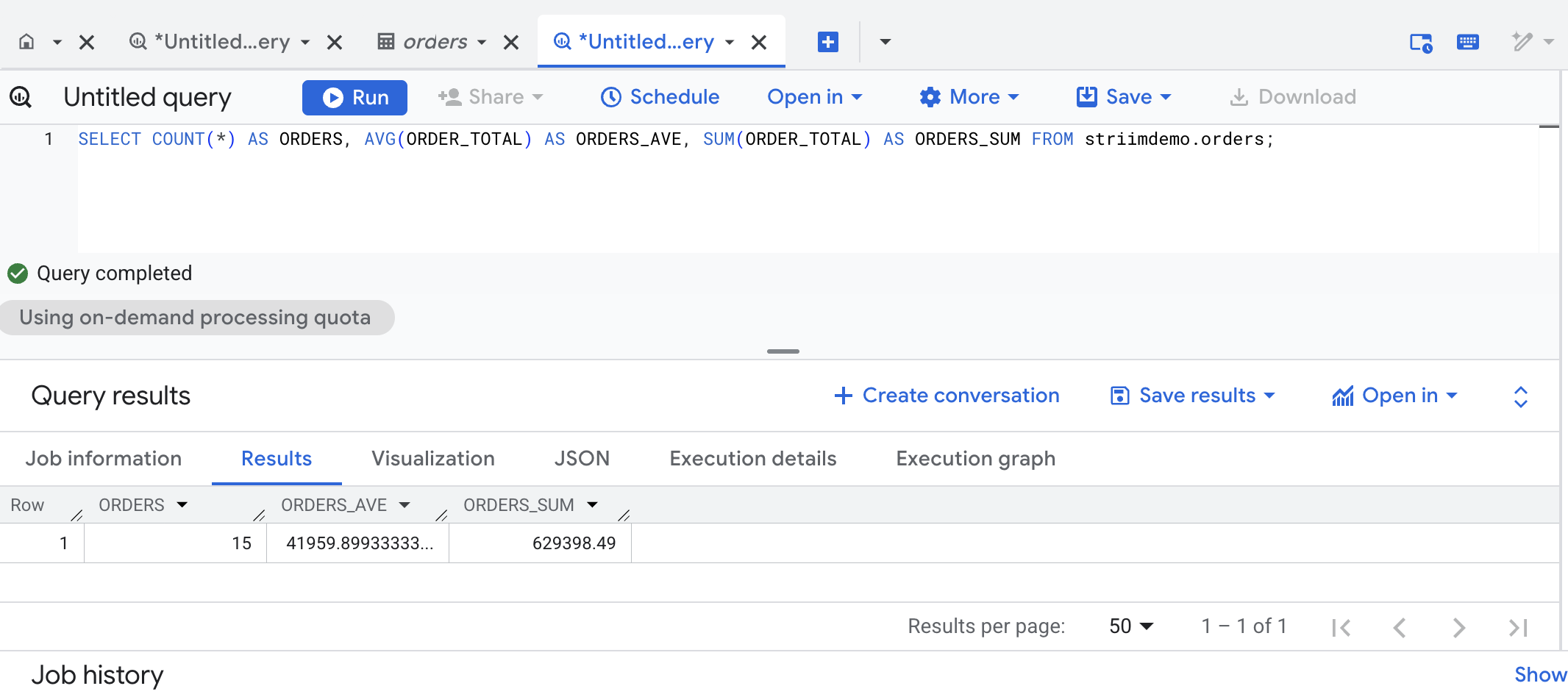
Task: Click the Create conversation plus icon
Action: point(843,396)
